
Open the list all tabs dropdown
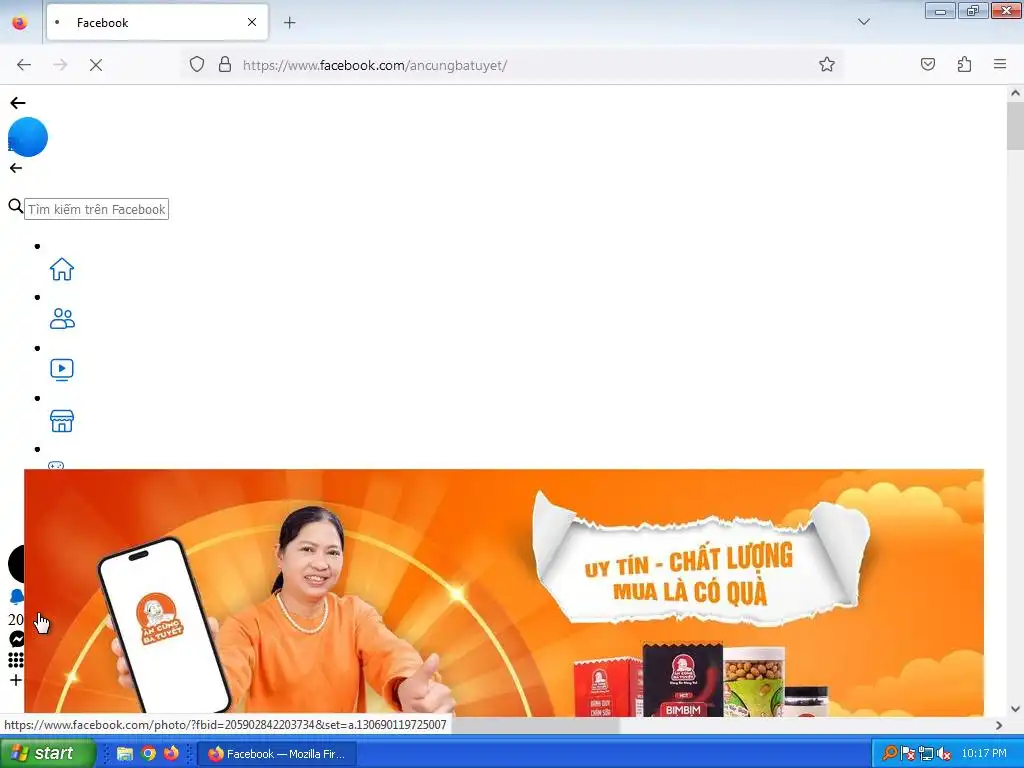864,22
